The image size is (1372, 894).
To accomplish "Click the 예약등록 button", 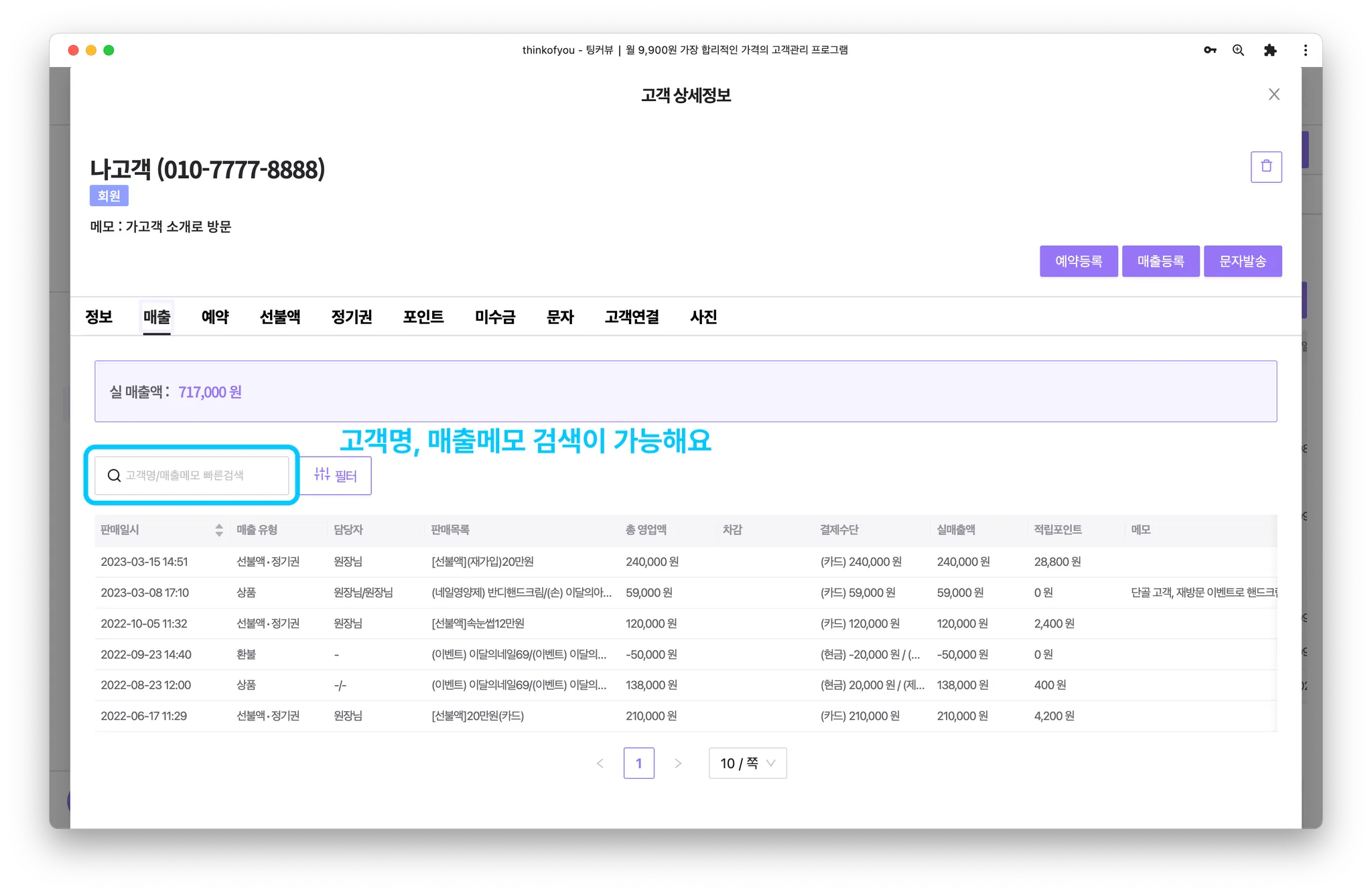I will 1078,261.
